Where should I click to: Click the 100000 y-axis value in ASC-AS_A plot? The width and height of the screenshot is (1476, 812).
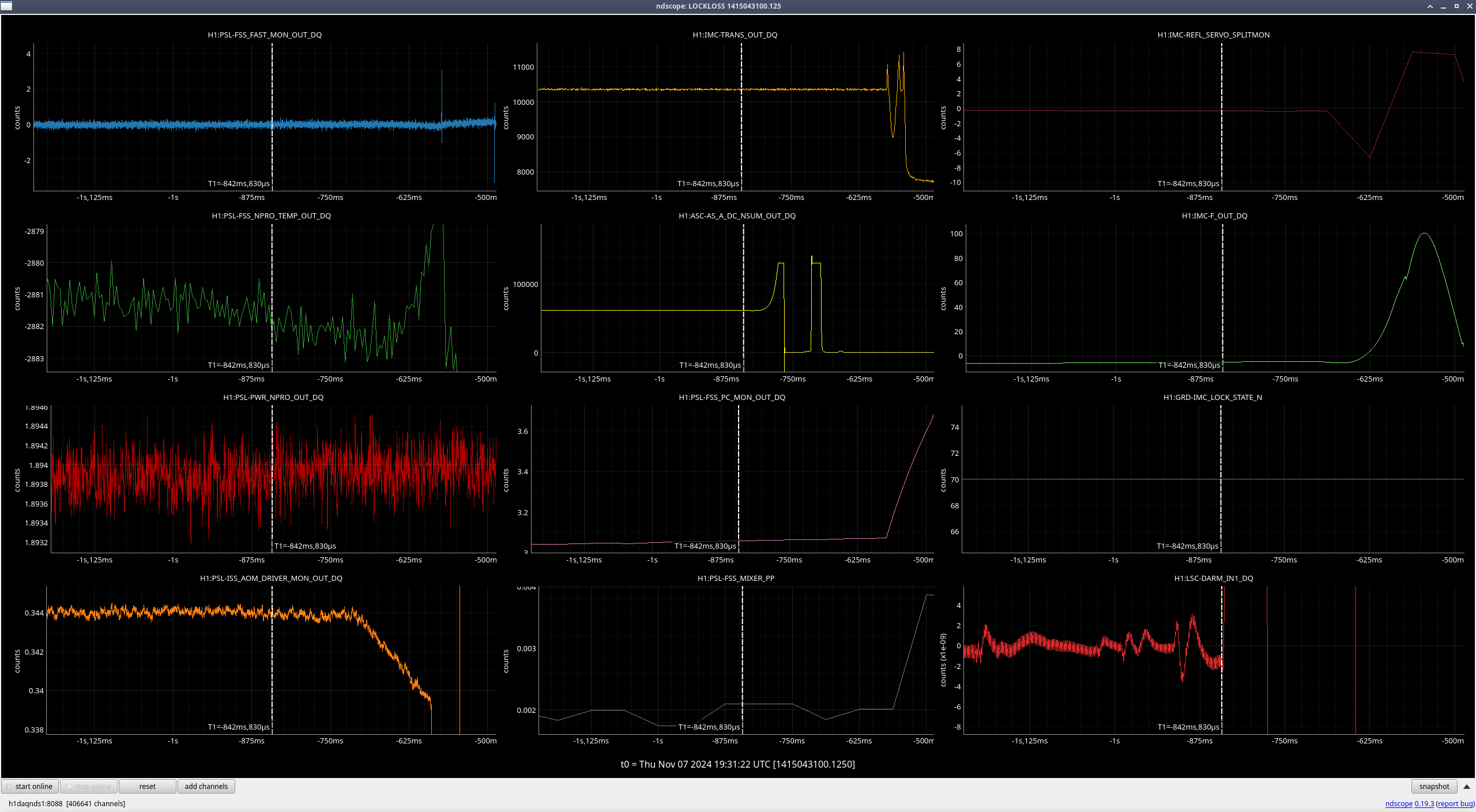[x=525, y=284]
